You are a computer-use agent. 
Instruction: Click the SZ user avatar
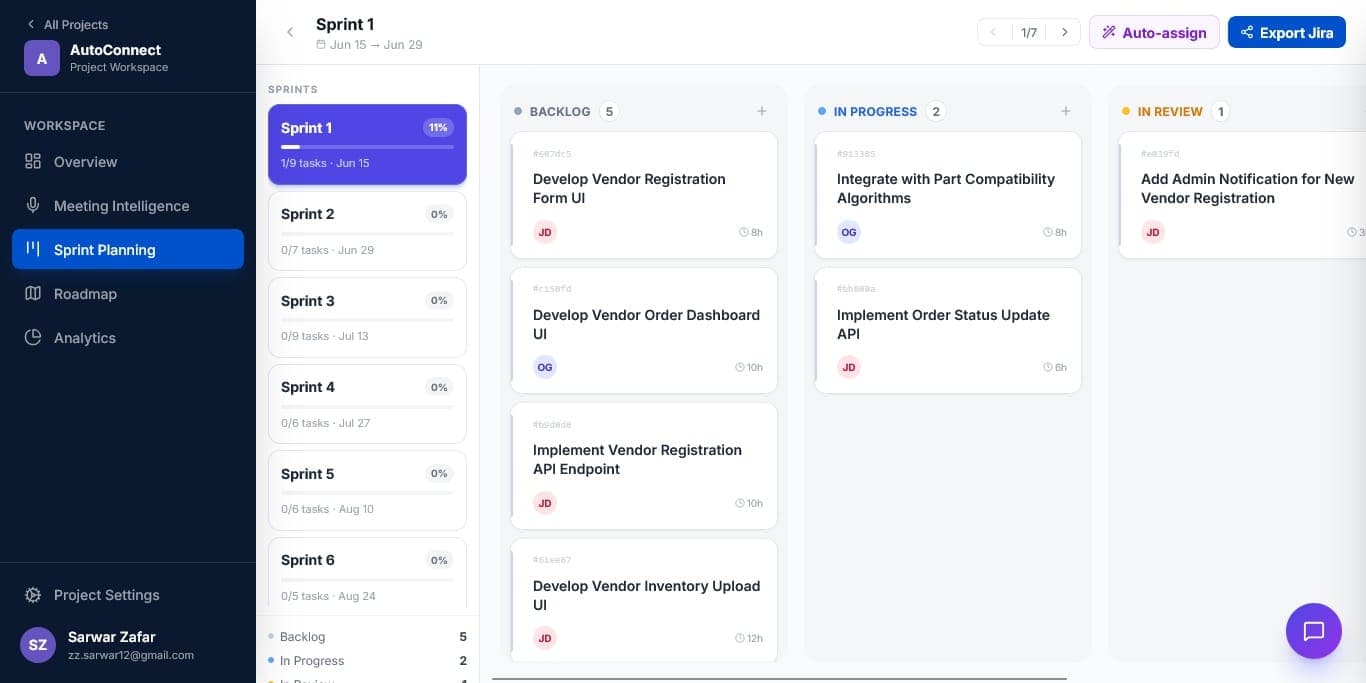point(38,645)
